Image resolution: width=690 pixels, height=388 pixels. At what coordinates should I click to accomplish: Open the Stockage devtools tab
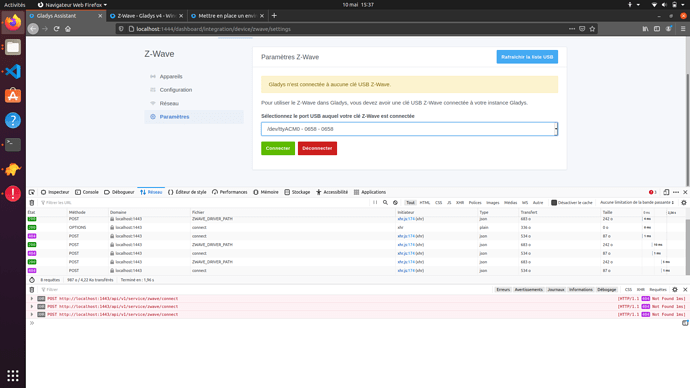pyautogui.click(x=297, y=192)
